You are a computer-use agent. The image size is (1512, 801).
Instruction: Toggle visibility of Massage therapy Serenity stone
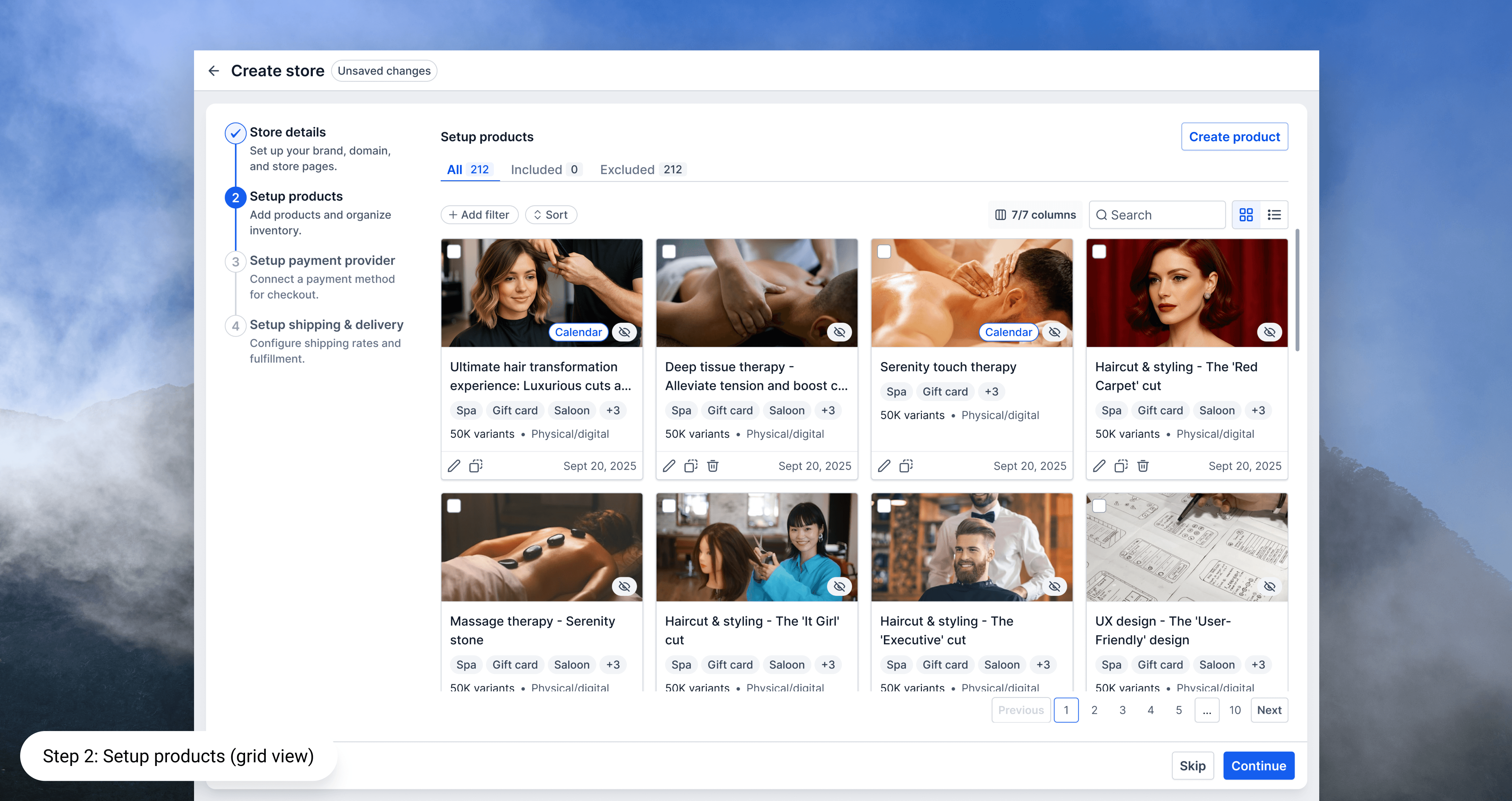[x=624, y=586]
